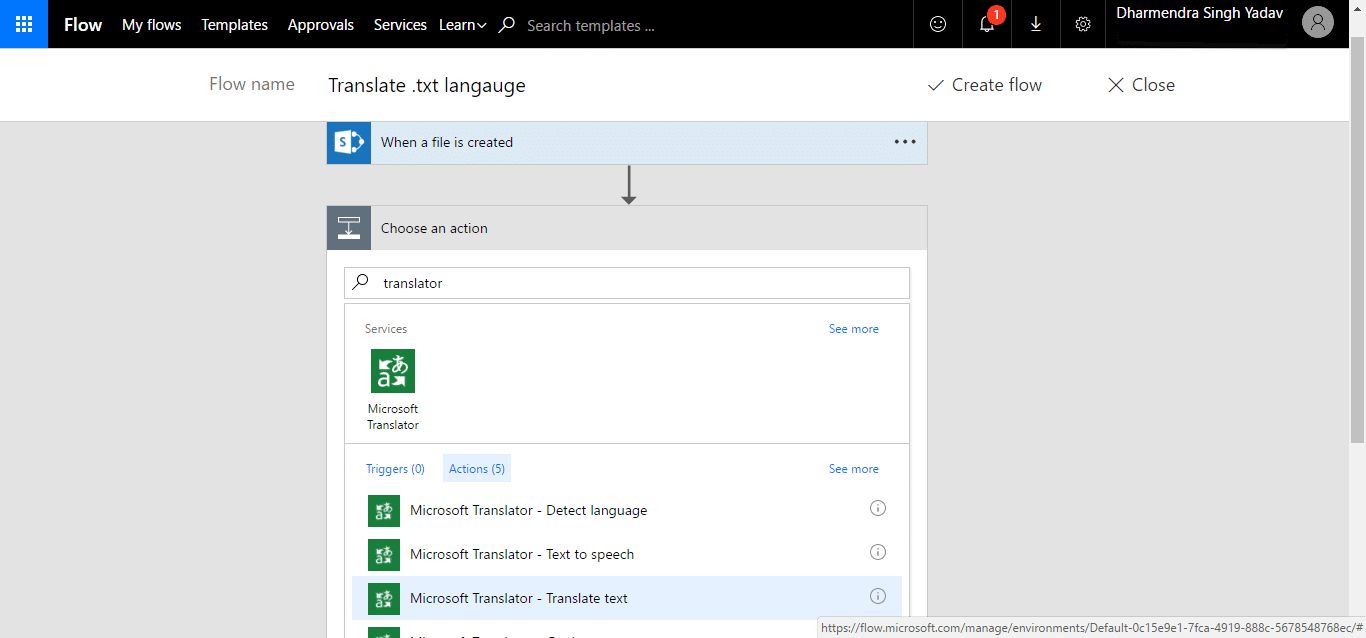The width and height of the screenshot is (1366, 638).
Task: Open the Services page
Action: [x=400, y=25]
